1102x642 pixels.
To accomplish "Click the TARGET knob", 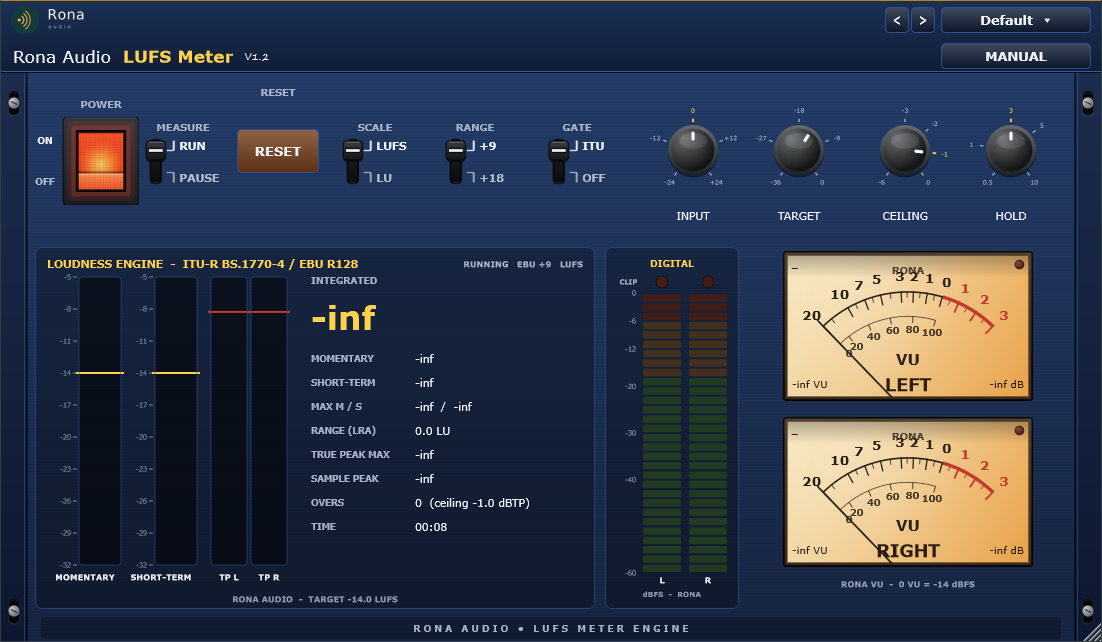I will [799, 150].
